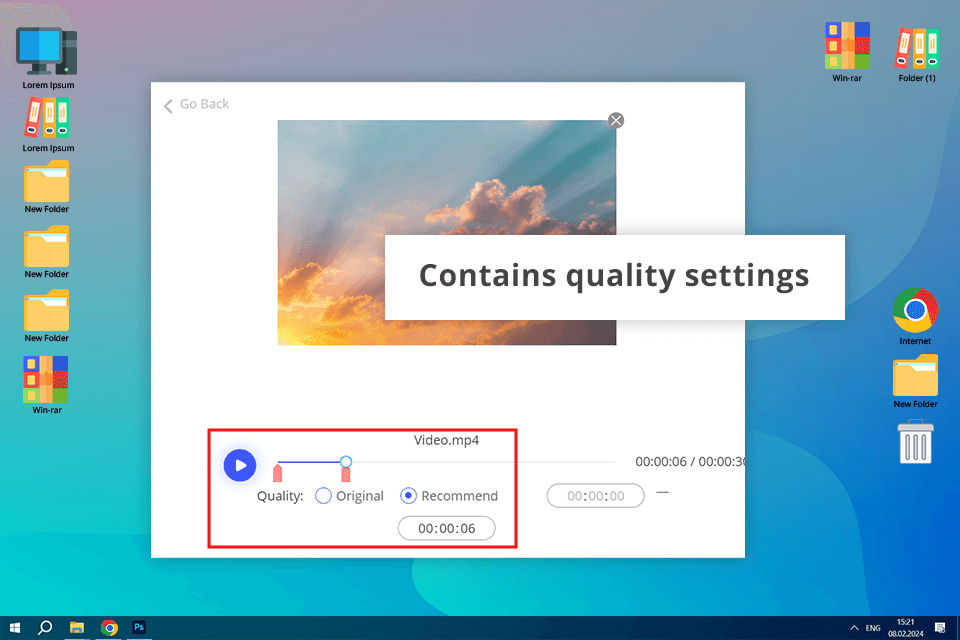The height and width of the screenshot is (640, 960).
Task: Open the Windows Start menu
Action: point(15,628)
